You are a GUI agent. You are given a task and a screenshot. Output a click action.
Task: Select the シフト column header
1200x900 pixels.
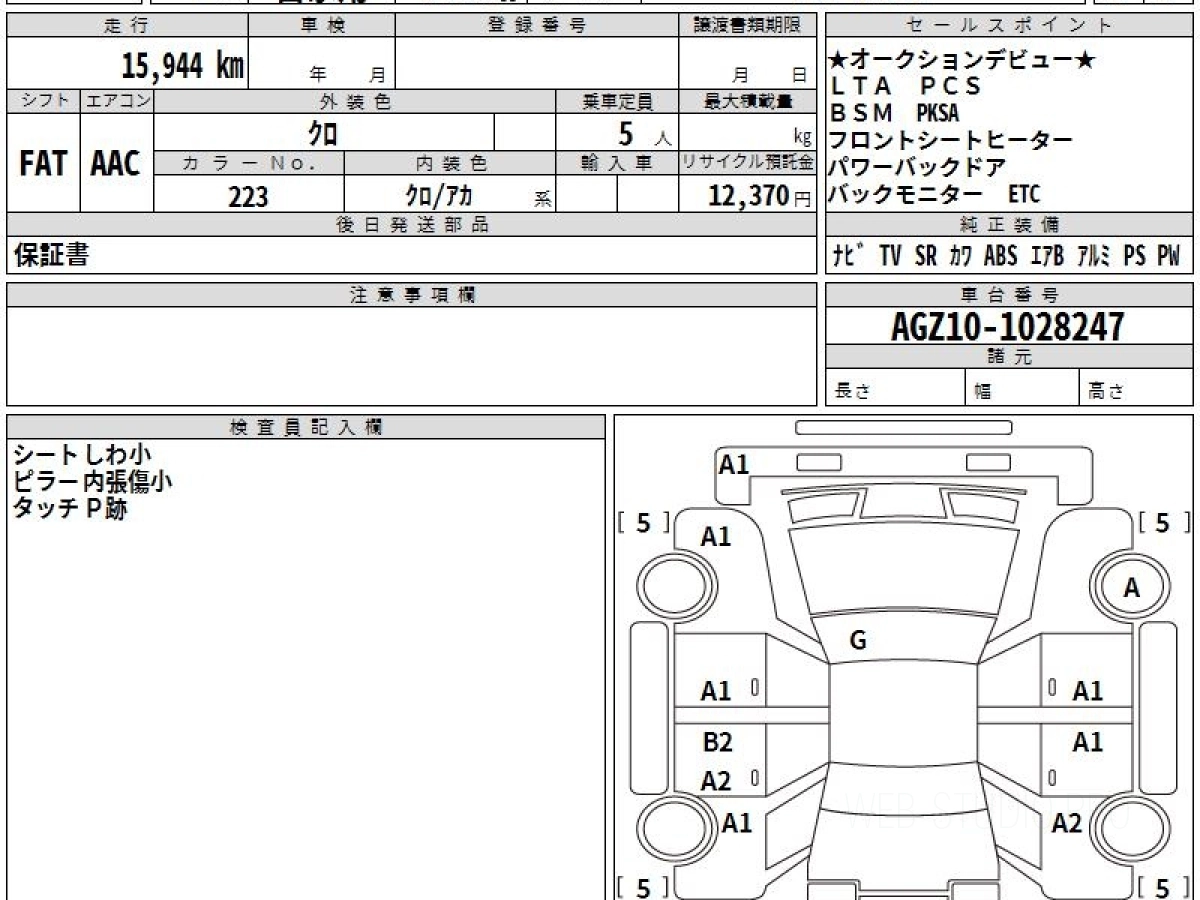click(x=43, y=101)
